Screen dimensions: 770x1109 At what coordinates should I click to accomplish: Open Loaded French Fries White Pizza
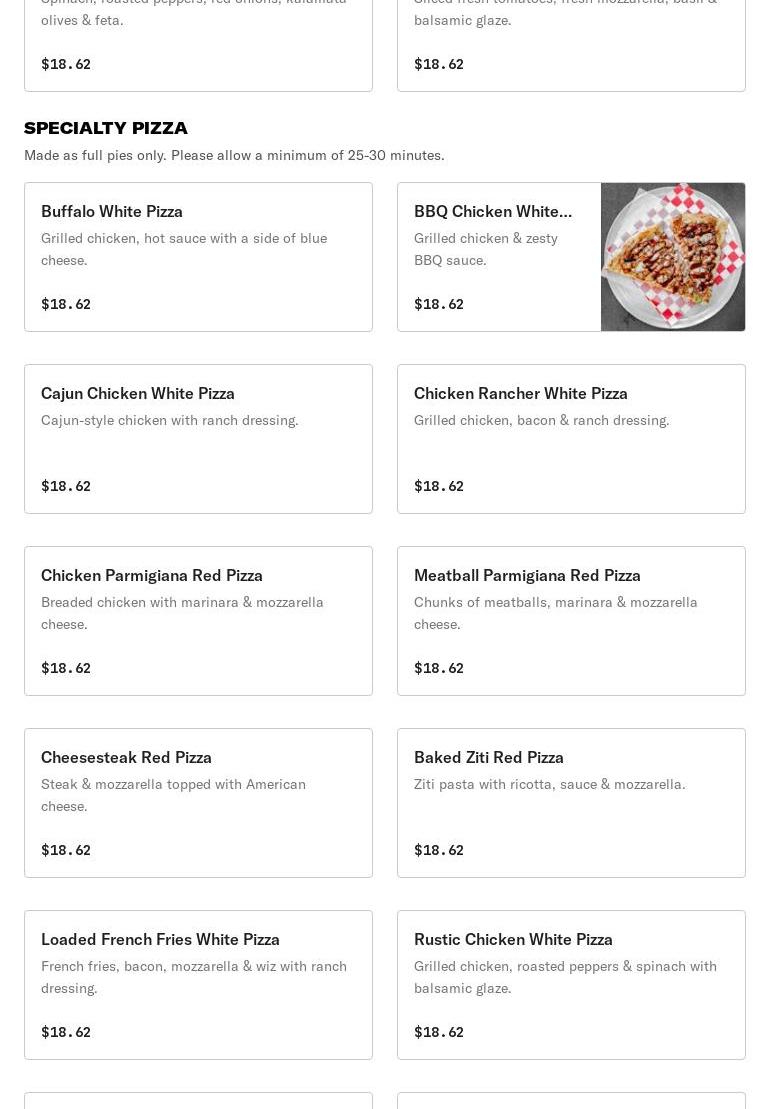coord(198,985)
